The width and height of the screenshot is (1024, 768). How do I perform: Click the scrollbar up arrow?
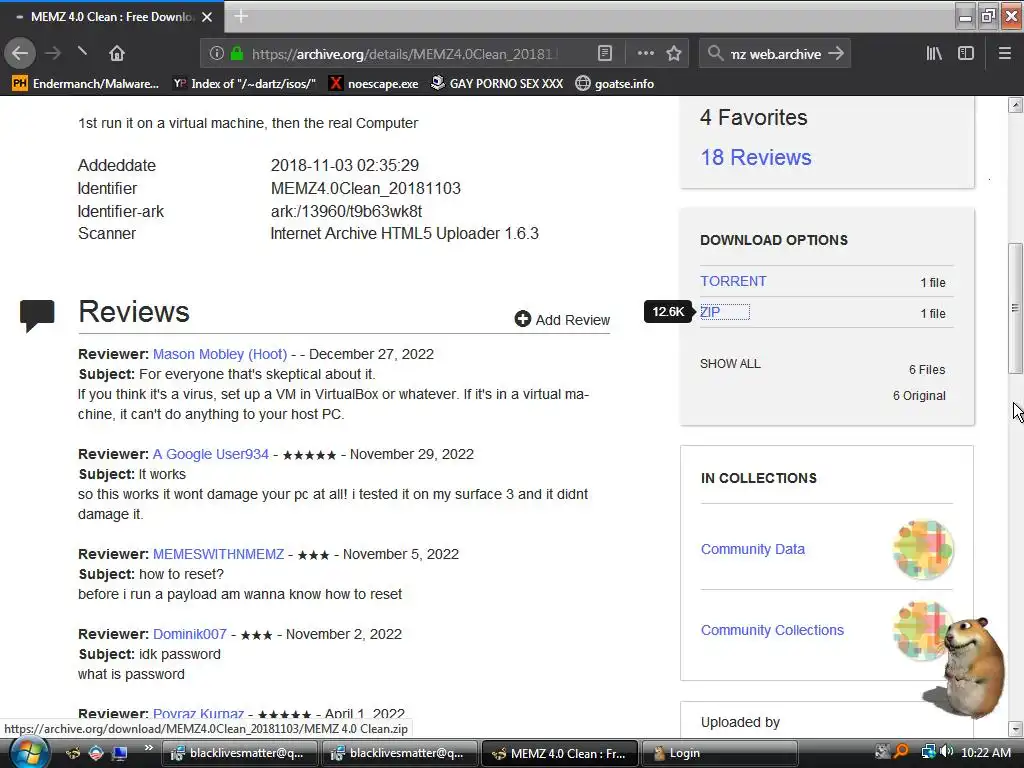tap(1015, 104)
